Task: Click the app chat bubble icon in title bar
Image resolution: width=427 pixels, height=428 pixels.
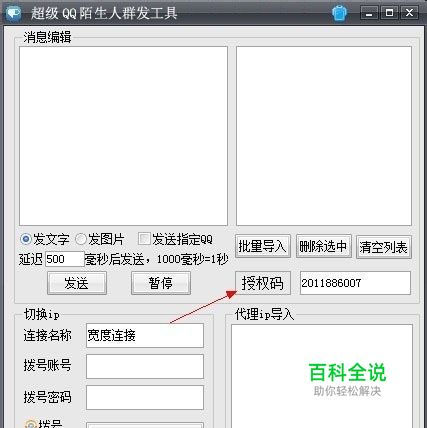Action: click(14, 13)
